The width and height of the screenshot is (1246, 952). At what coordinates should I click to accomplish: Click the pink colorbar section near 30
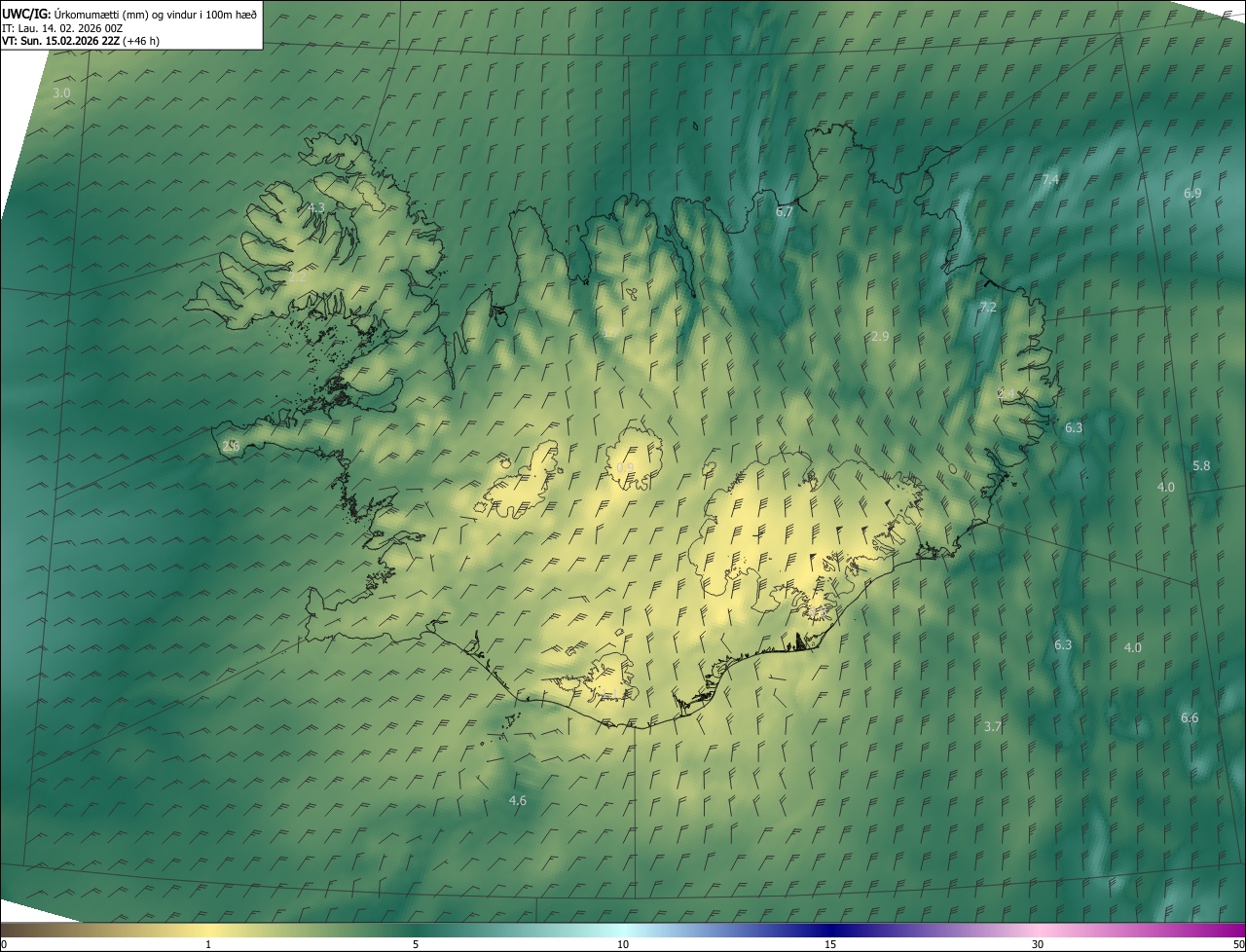pos(1038,930)
